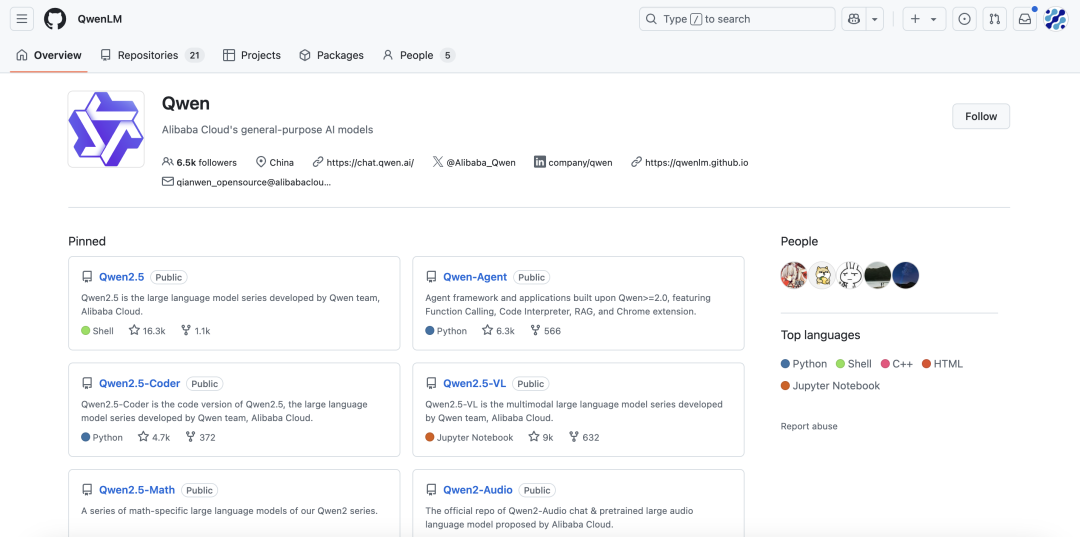Click the repo icon beside Qwen2.5-Math
This screenshot has height=537, width=1080.
(x=87, y=490)
